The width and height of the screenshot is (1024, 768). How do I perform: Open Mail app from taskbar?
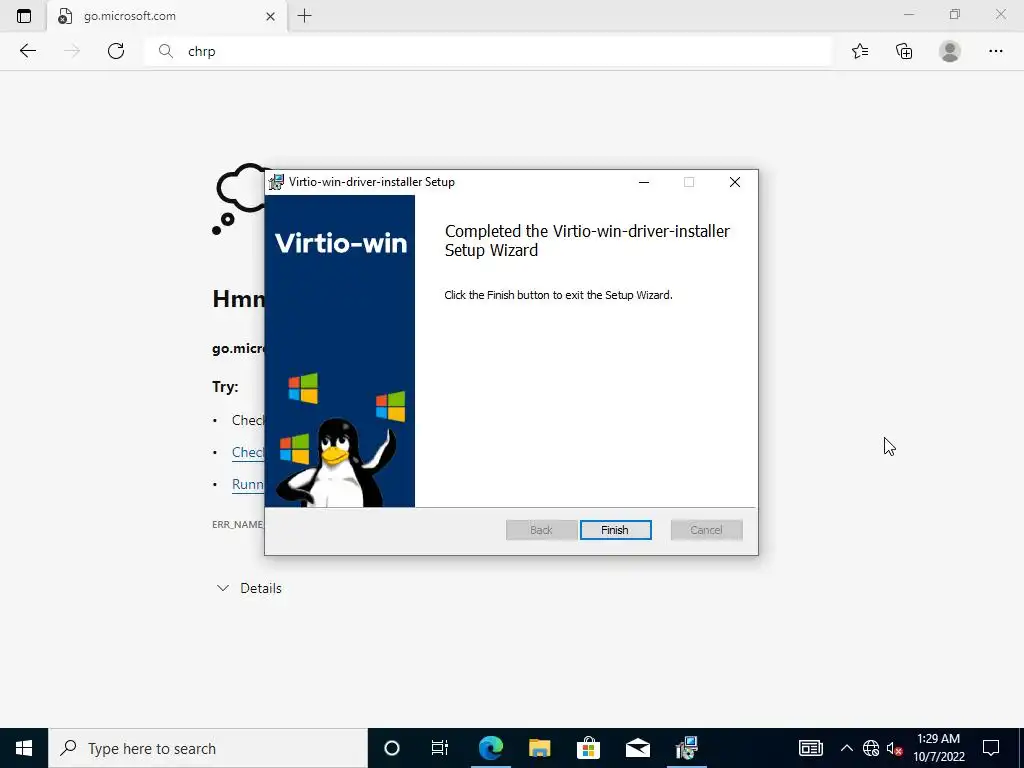point(637,748)
